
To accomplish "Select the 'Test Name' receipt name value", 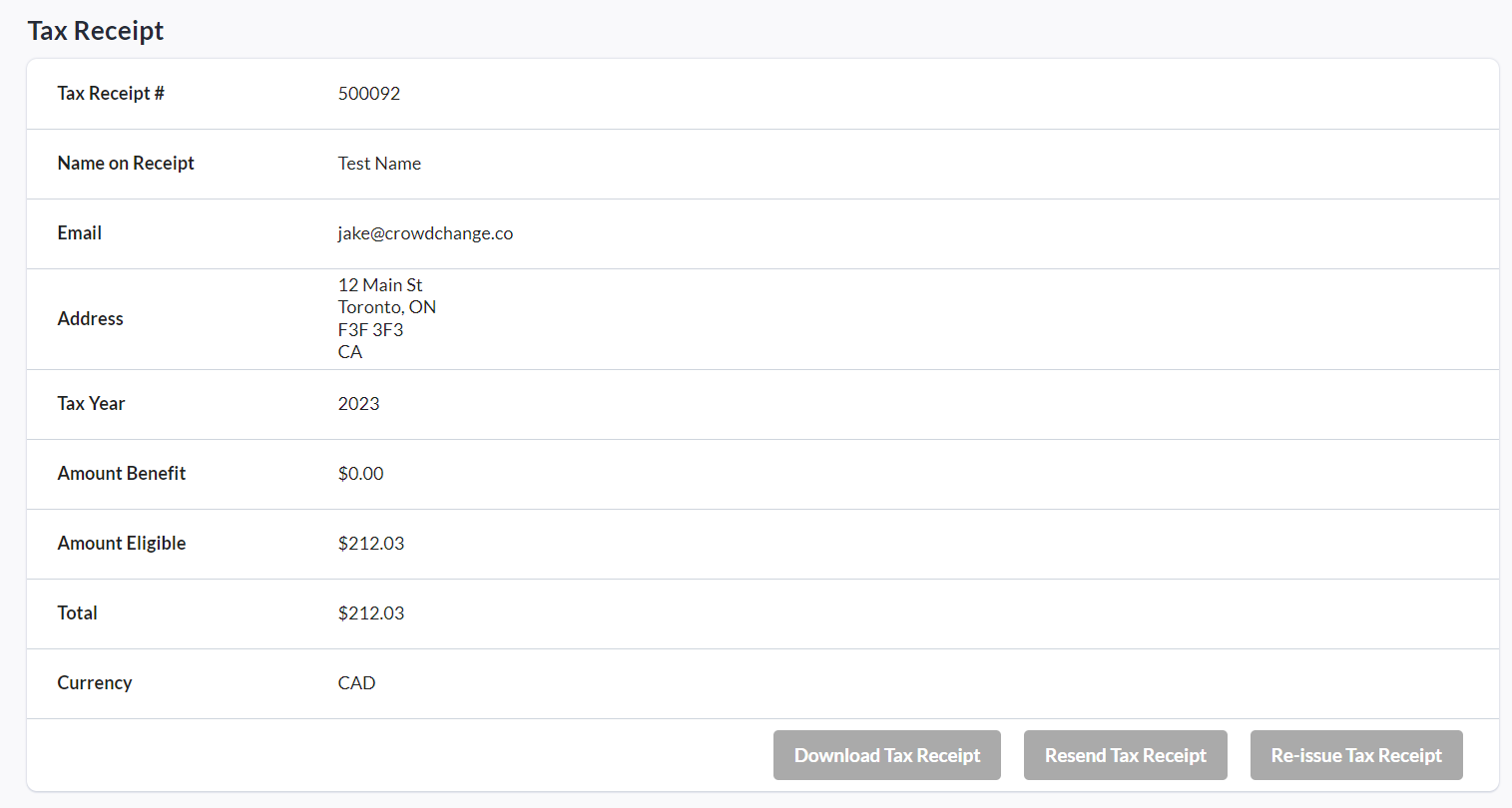I will pyautogui.click(x=379, y=164).
